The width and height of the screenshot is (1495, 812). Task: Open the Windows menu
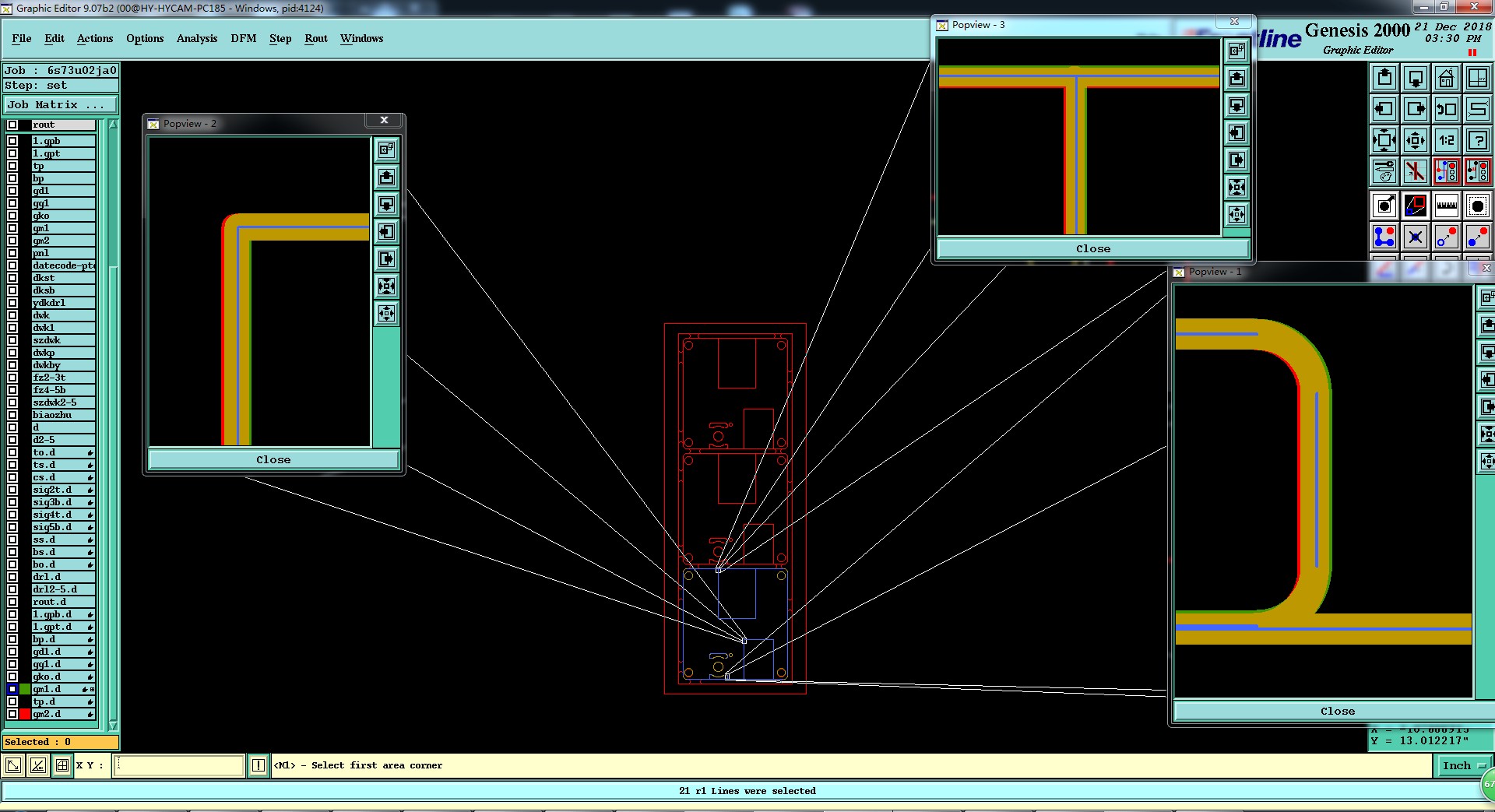coord(361,38)
